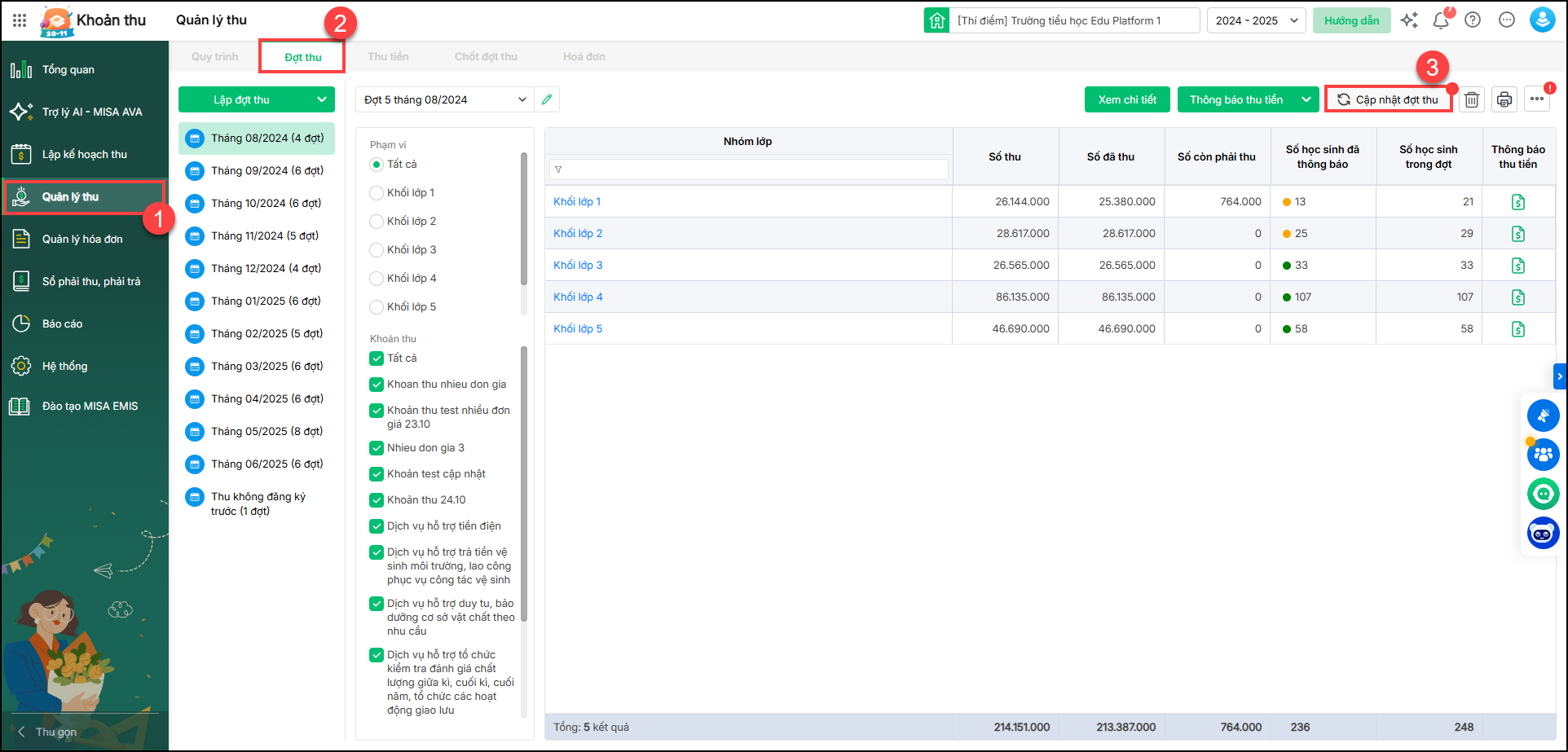1568x752 pixels.
Task: Open the robot assistant floating icon
Action: pyautogui.click(x=1543, y=534)
